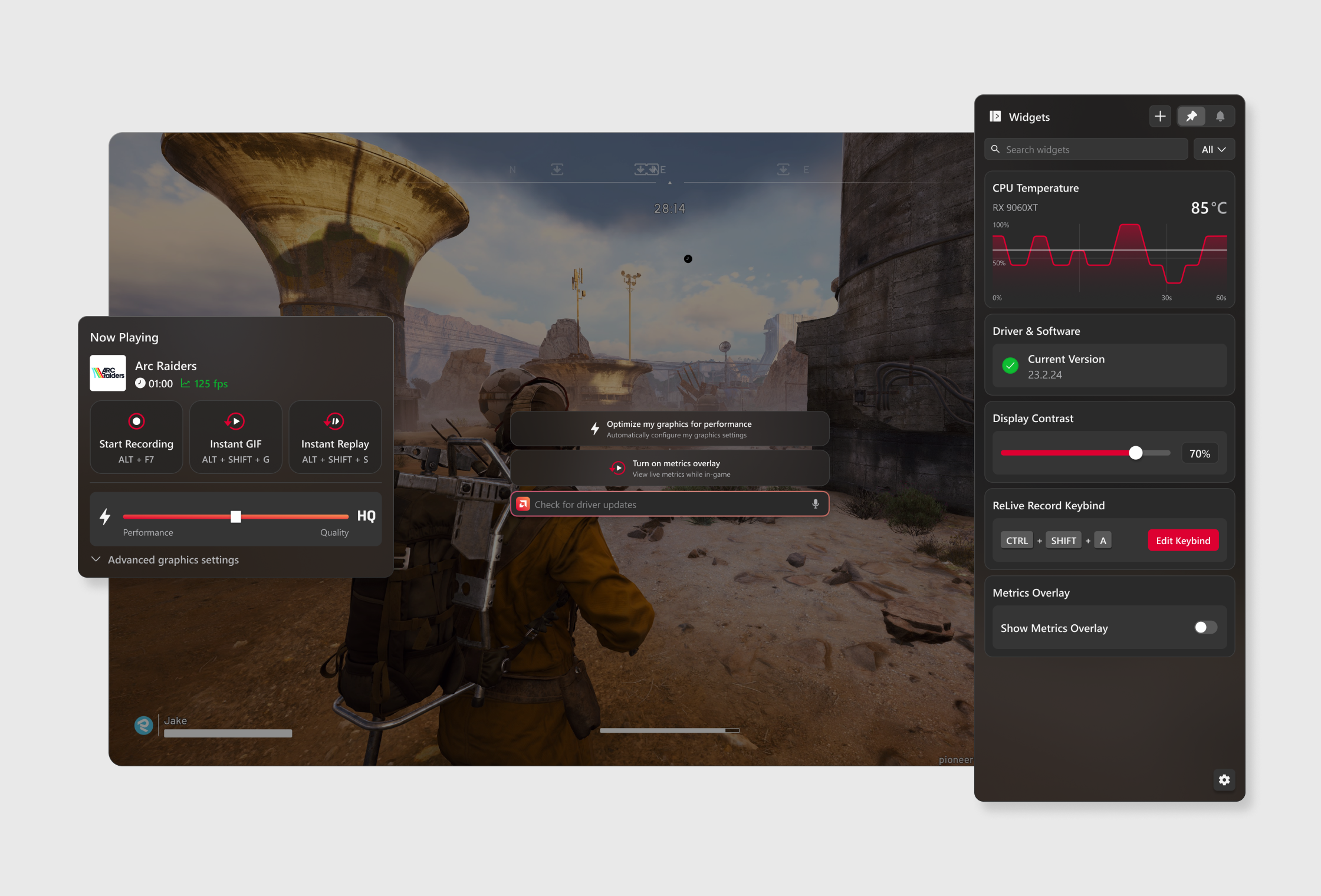Trigger the Instant GIF capture
This screenshot has width=1321, height=896.
tap(235, 437)
